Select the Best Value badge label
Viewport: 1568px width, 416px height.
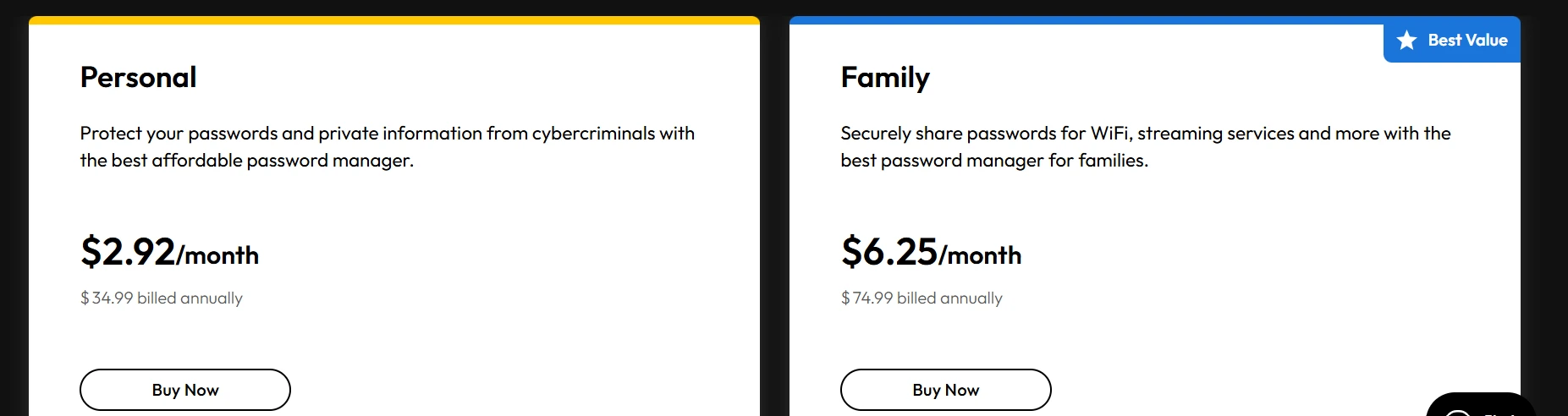1467,40
